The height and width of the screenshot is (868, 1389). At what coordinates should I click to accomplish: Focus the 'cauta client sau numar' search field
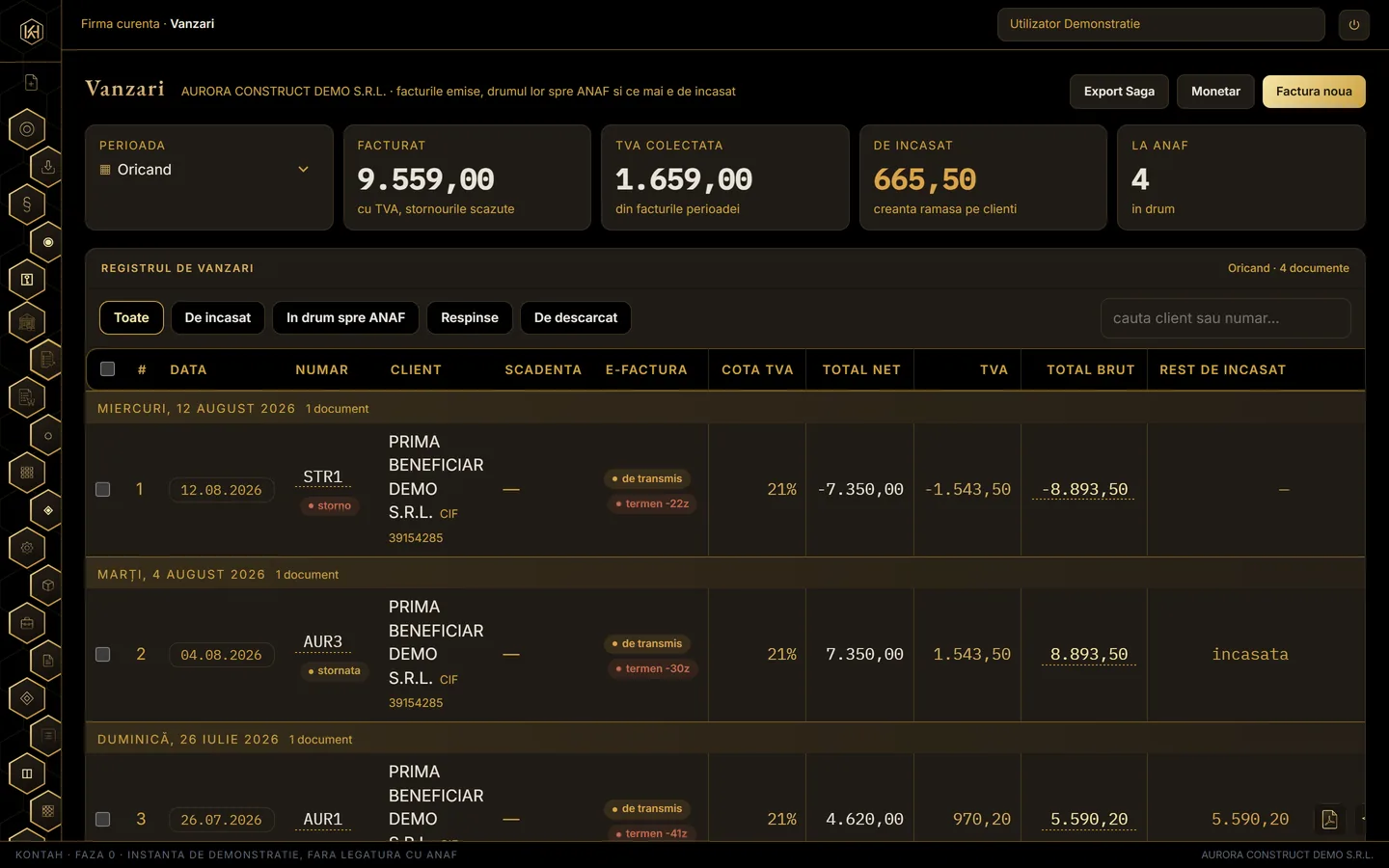[1225, 318]
